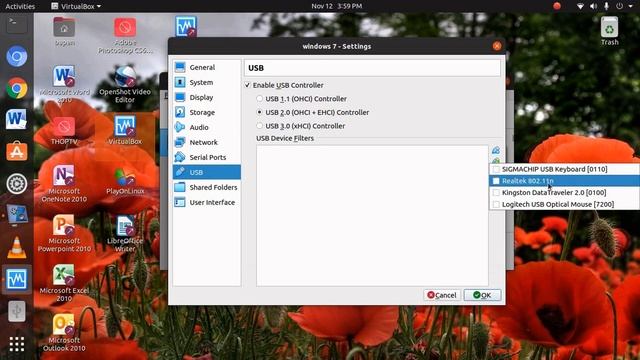Click the red recording indicator in top bar

pyautogui.click(x=557, y=6)
